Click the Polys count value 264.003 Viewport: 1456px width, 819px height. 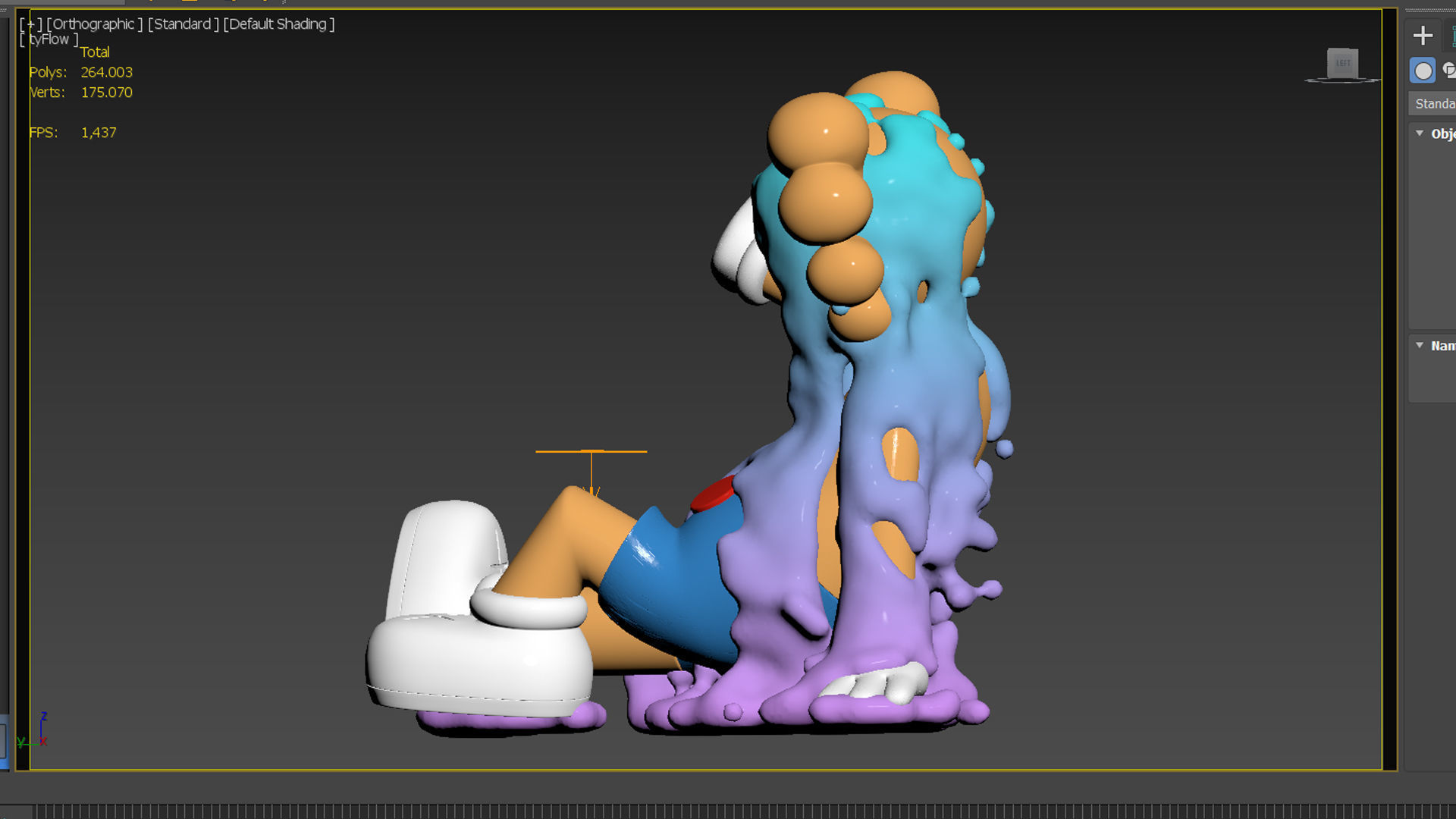107,72
